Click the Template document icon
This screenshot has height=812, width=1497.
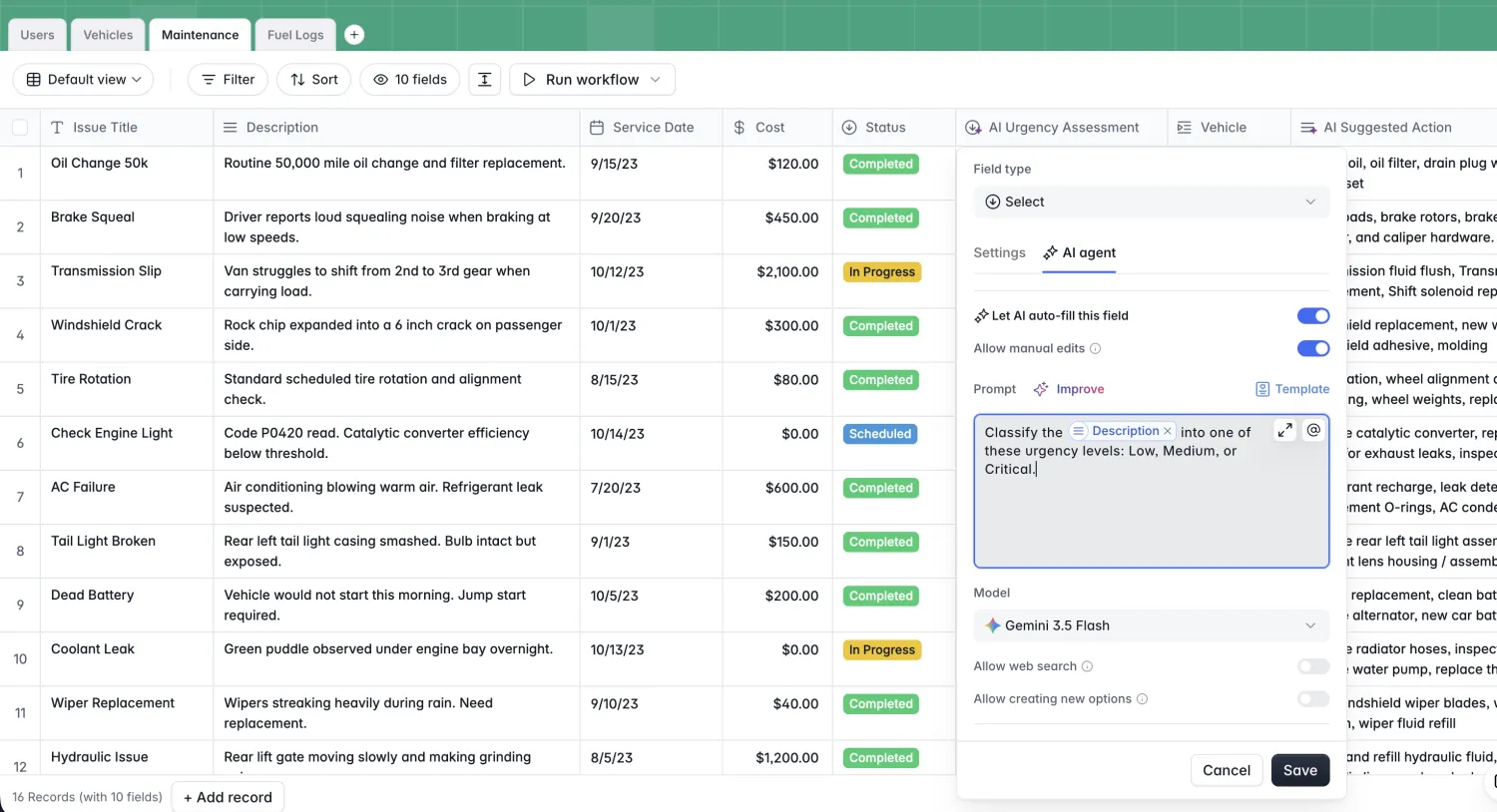click(1262, 389)
